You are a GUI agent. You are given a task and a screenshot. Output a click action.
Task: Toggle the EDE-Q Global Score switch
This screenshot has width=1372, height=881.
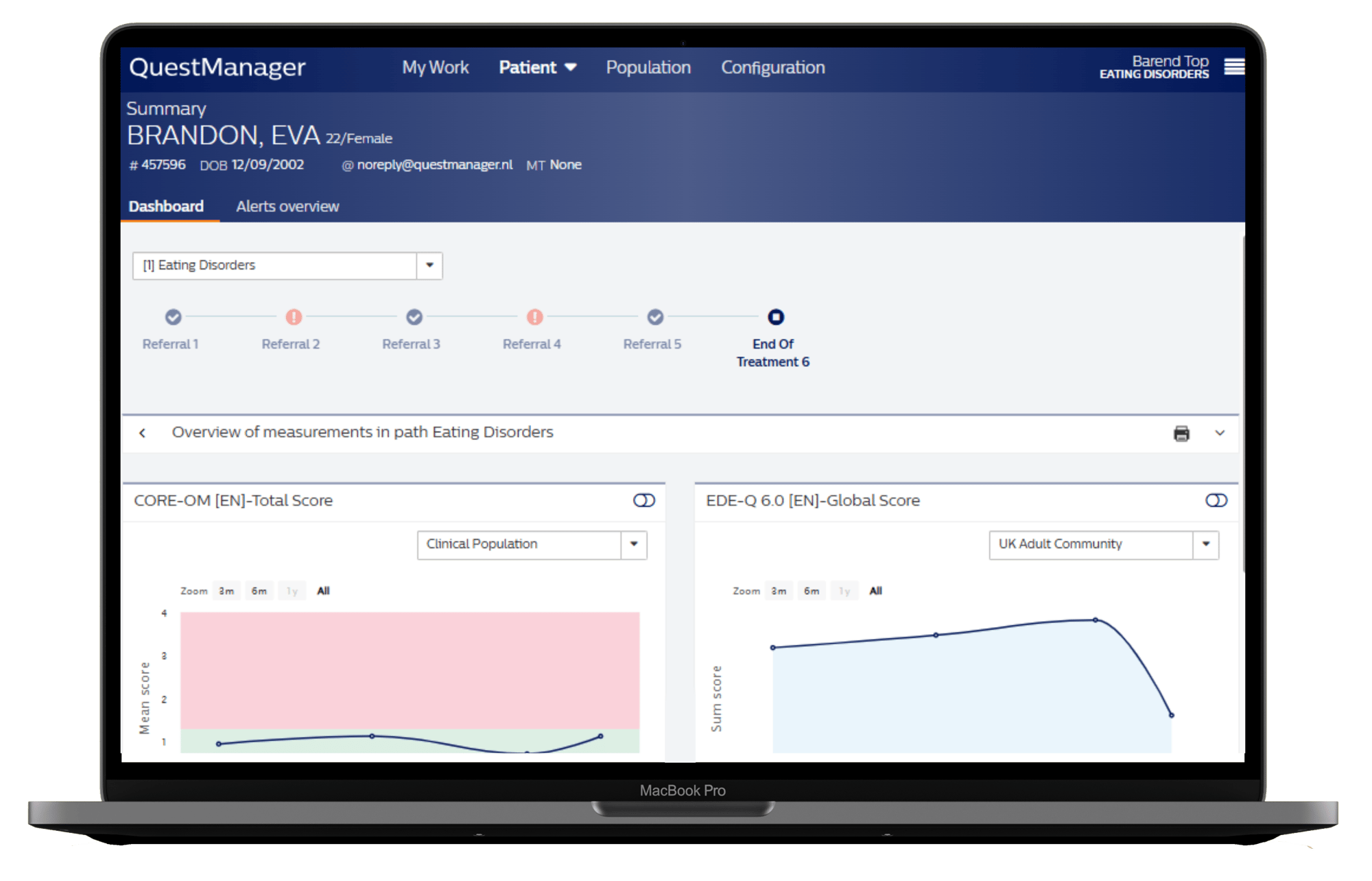click(1216, 500)
